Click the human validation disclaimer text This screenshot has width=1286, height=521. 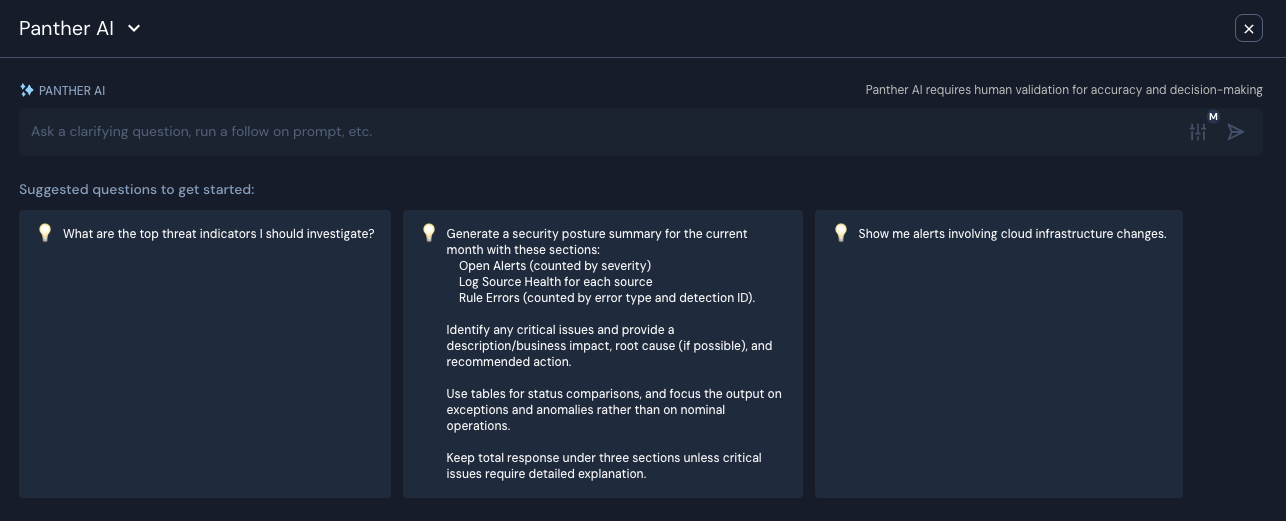1063,90
